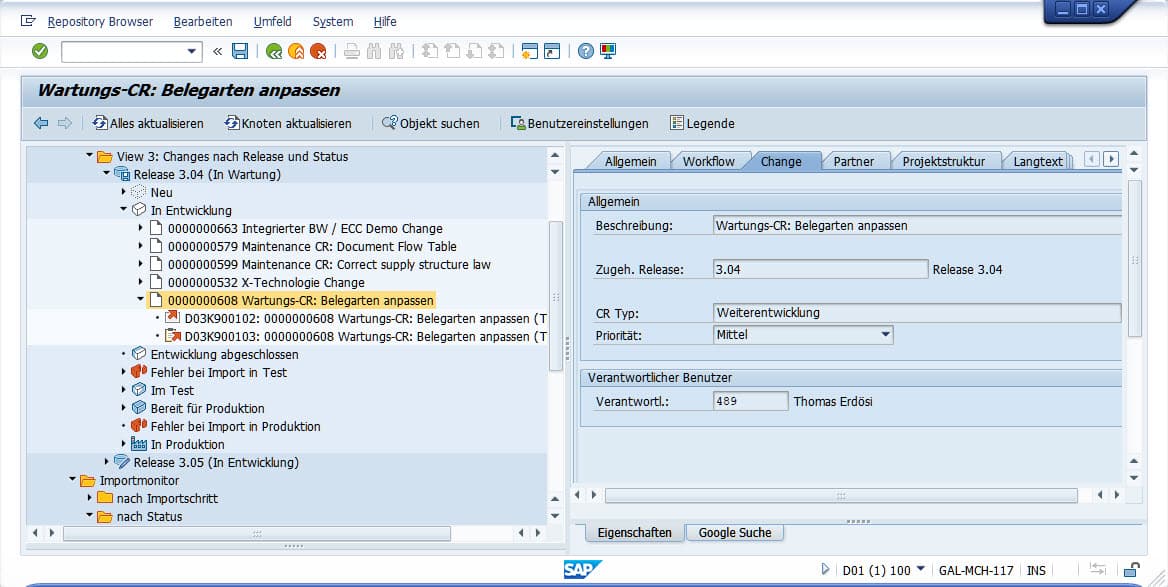Click the tree panel's vertical scrollbar down arrow

554,517
